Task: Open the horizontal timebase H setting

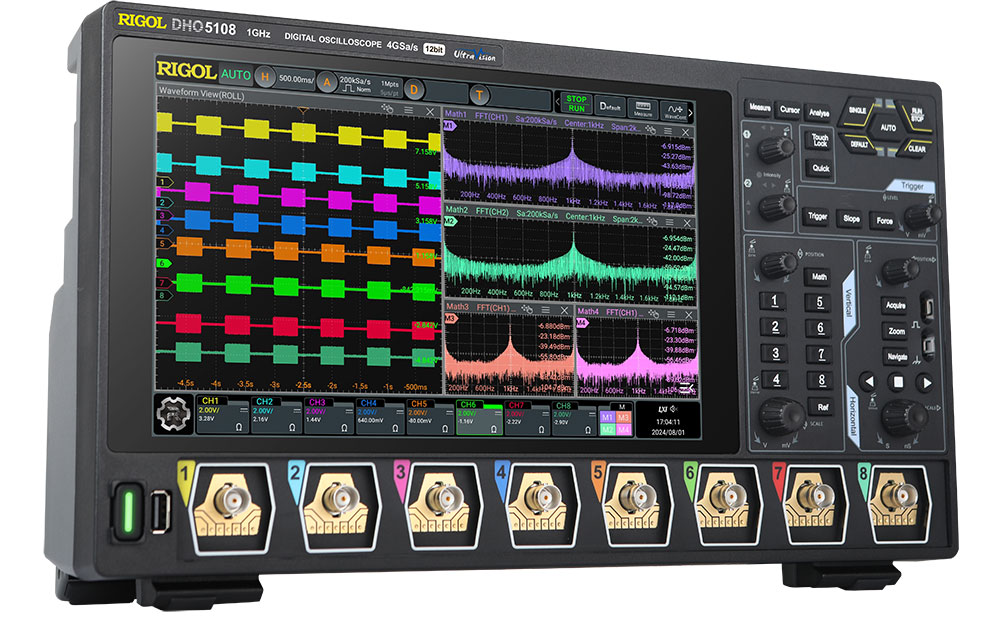Action: click(x=265, y=78)
